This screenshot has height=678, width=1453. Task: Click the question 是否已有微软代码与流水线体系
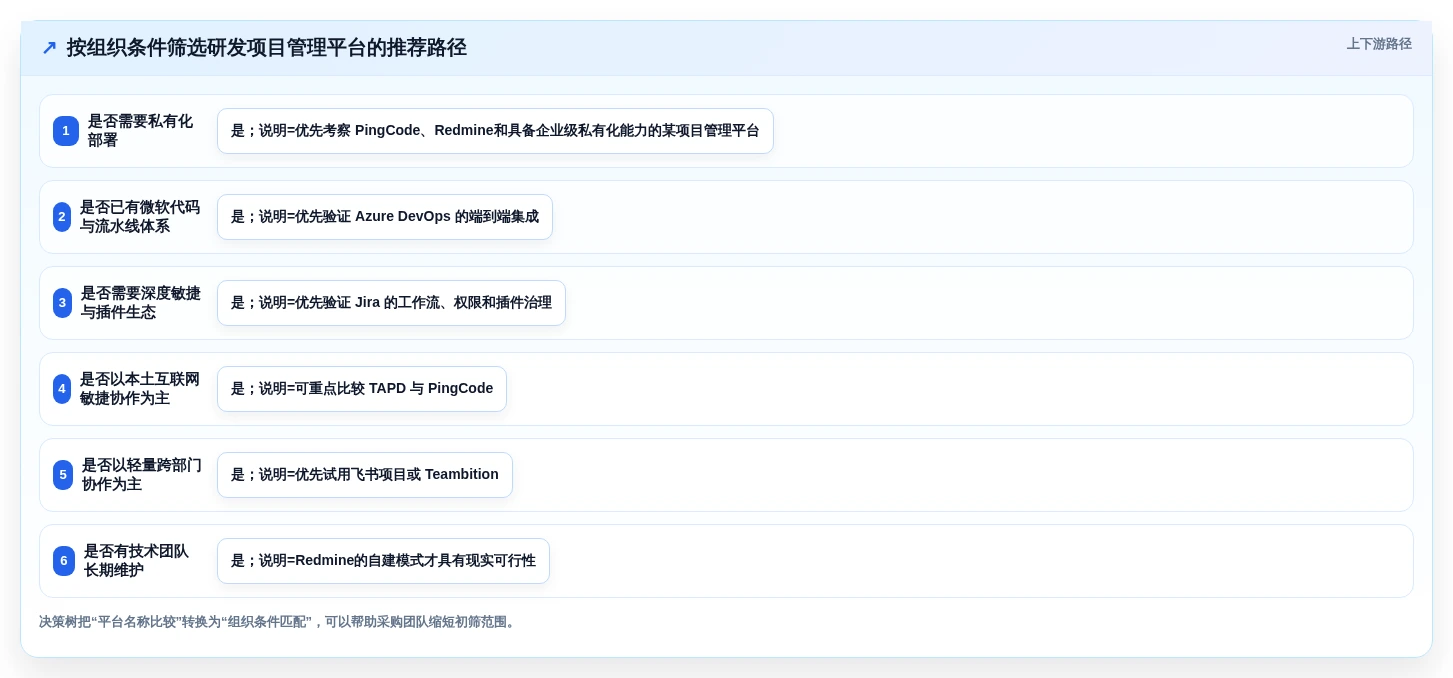(140, 217)
